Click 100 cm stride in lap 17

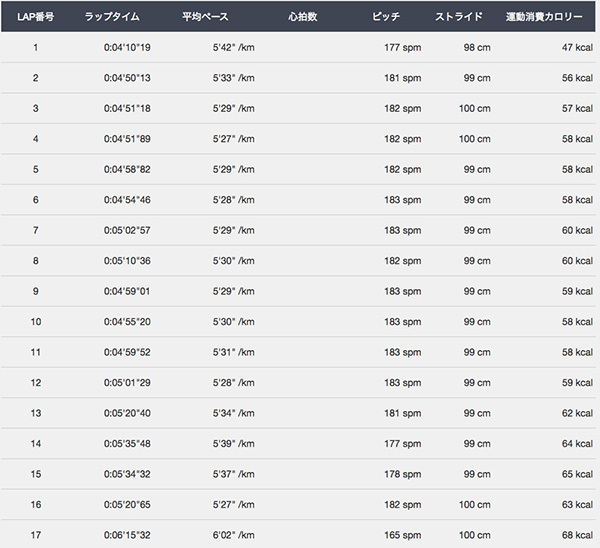tap(474, 535)
